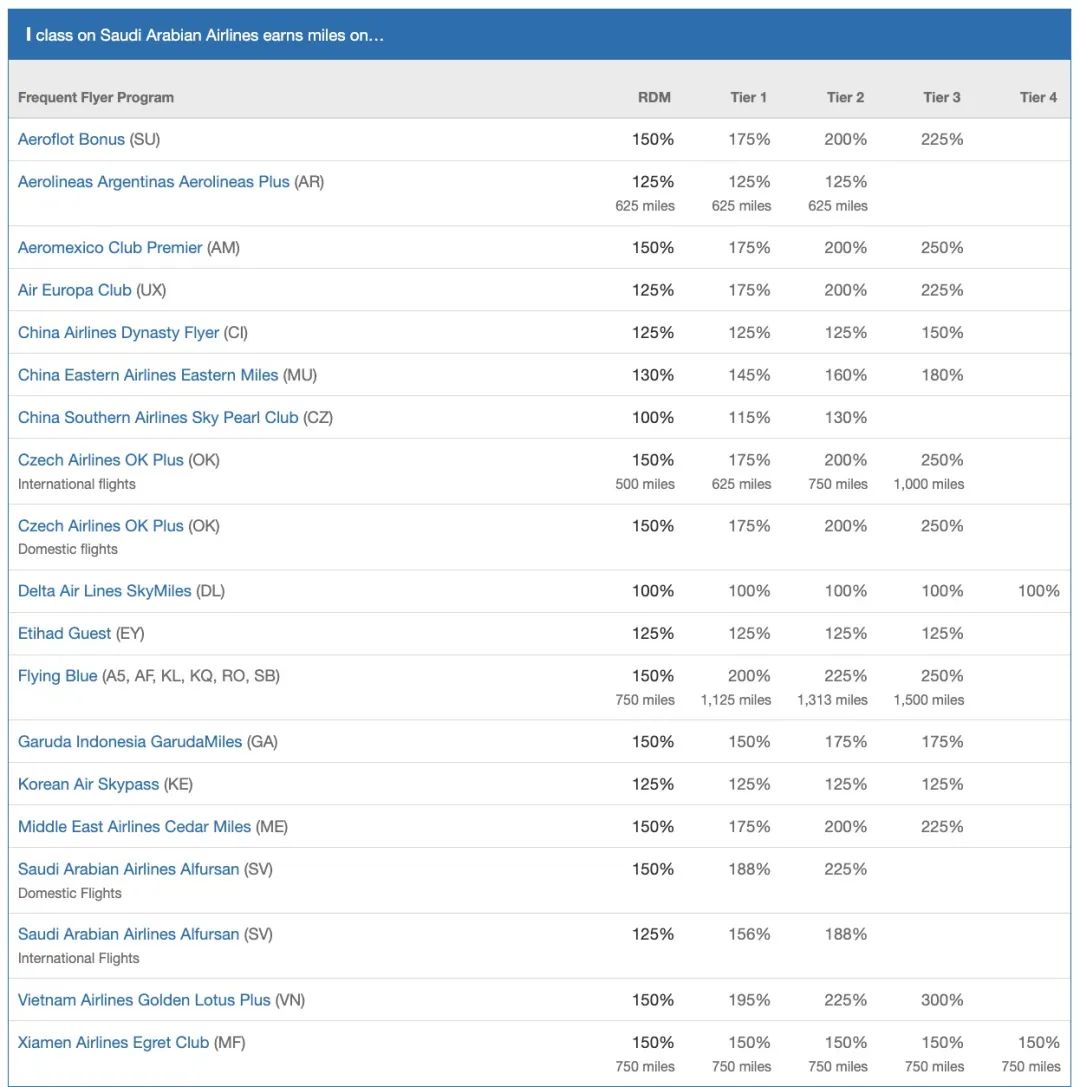The width and height of the screenshot is (1080, 1087).
Task: Select Etihad Guest Tier 3 value 125%
Action: pyautogui.click(x=942, y=634)
